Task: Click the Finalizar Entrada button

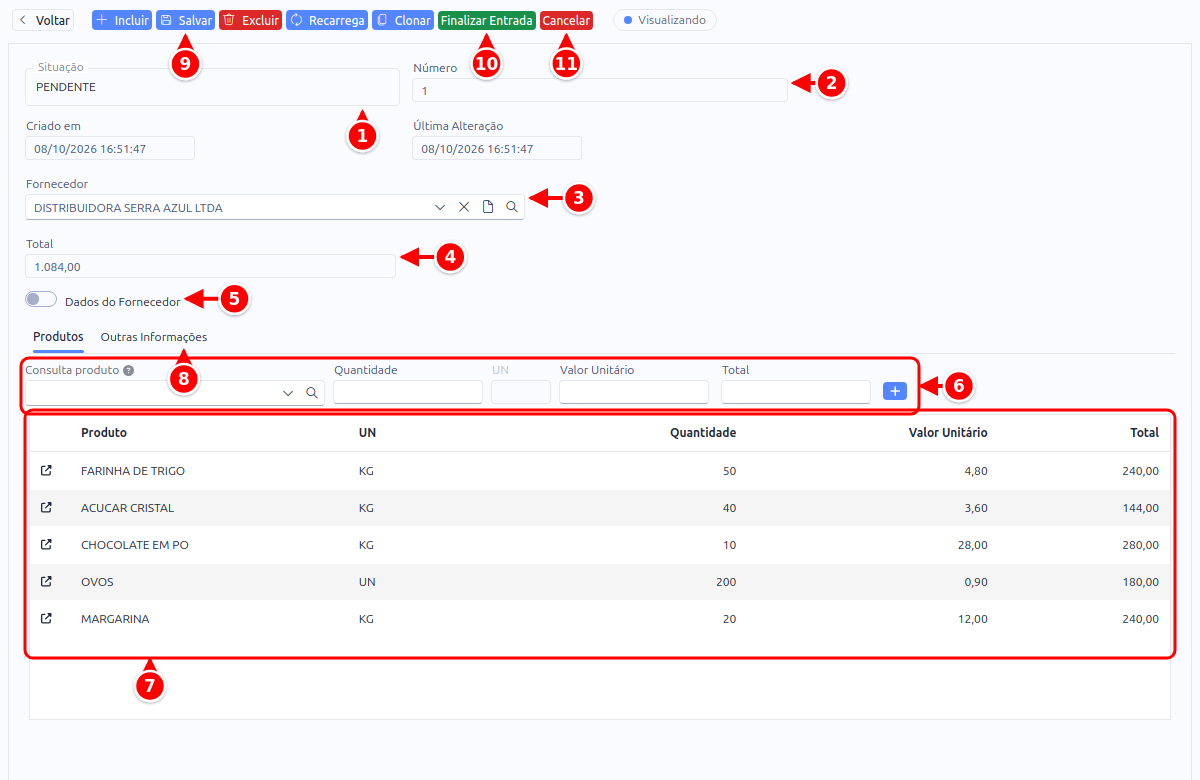Action: click(x=487, y=20)
